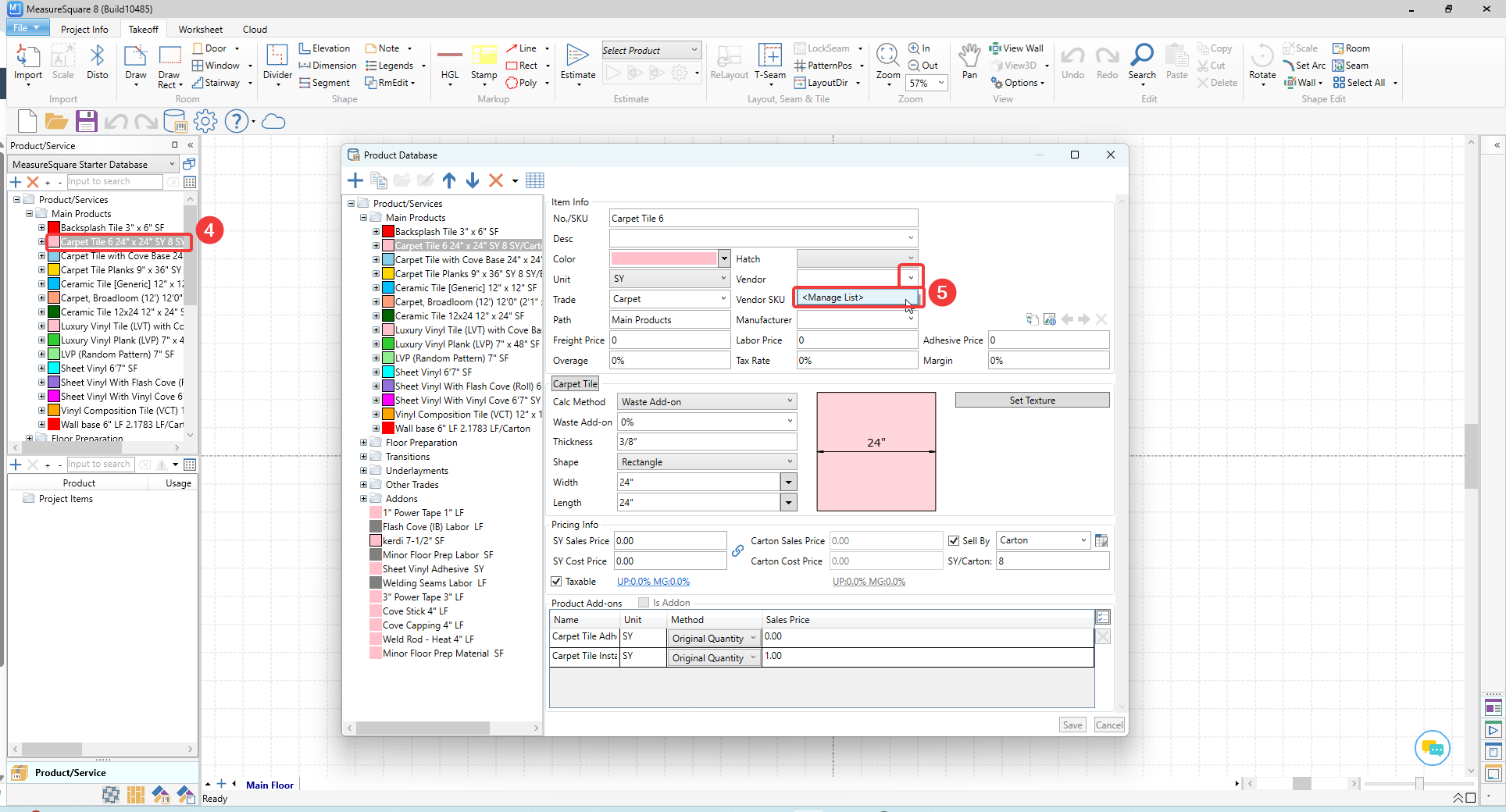Move product down with blue down arrow
The width and height of the screenshot is (1506, 812).
473,180
